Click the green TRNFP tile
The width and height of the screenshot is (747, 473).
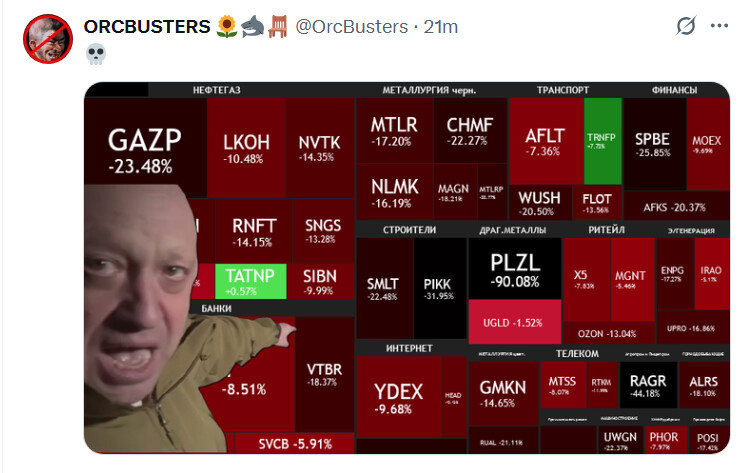pos(602,141)
